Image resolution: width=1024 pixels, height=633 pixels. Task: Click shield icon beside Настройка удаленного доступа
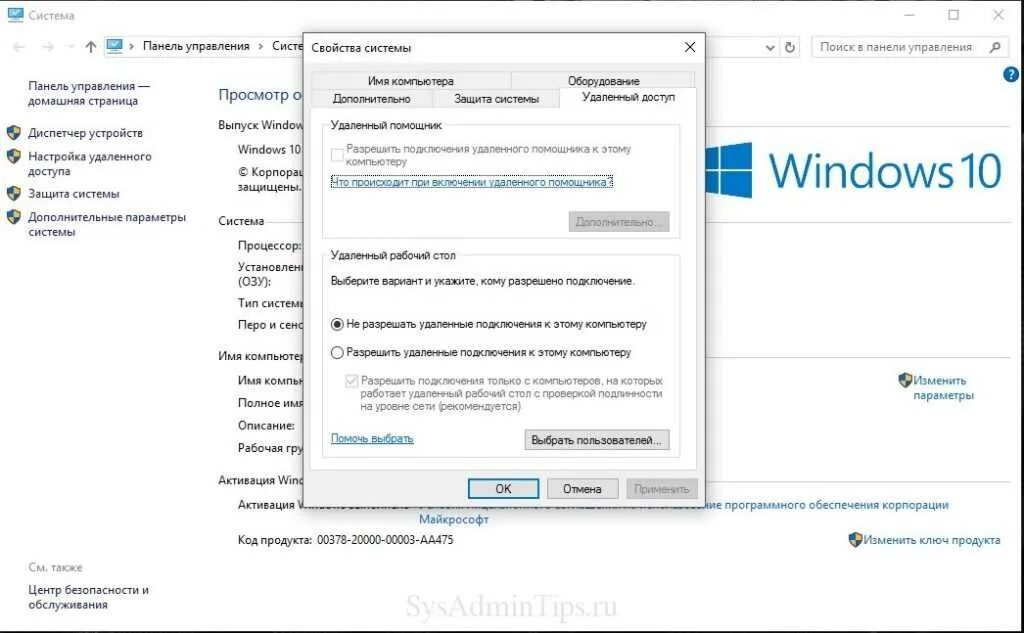[14, 156]
